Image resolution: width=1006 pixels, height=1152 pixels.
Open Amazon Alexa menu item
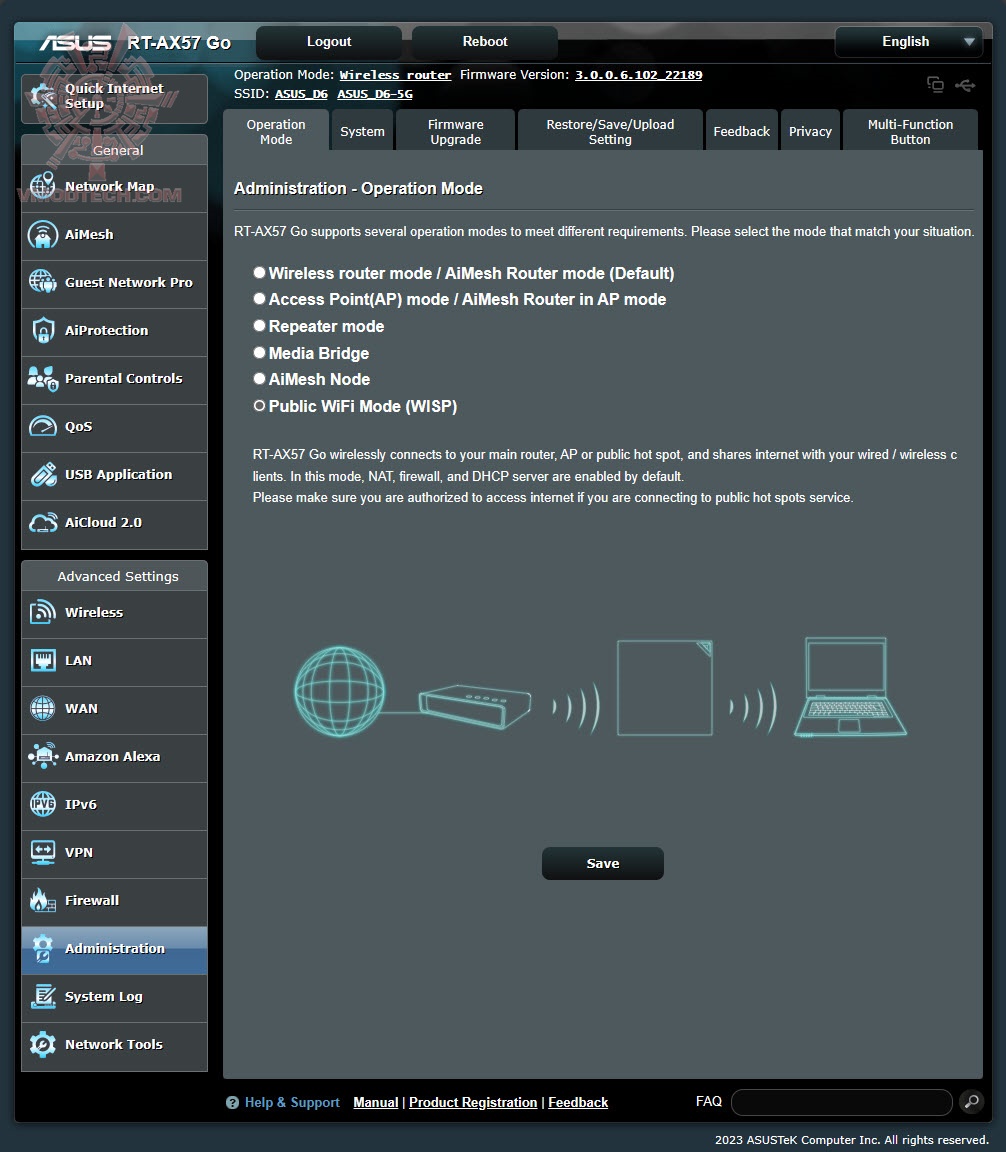pyautogui.click(x=115, y=757)
